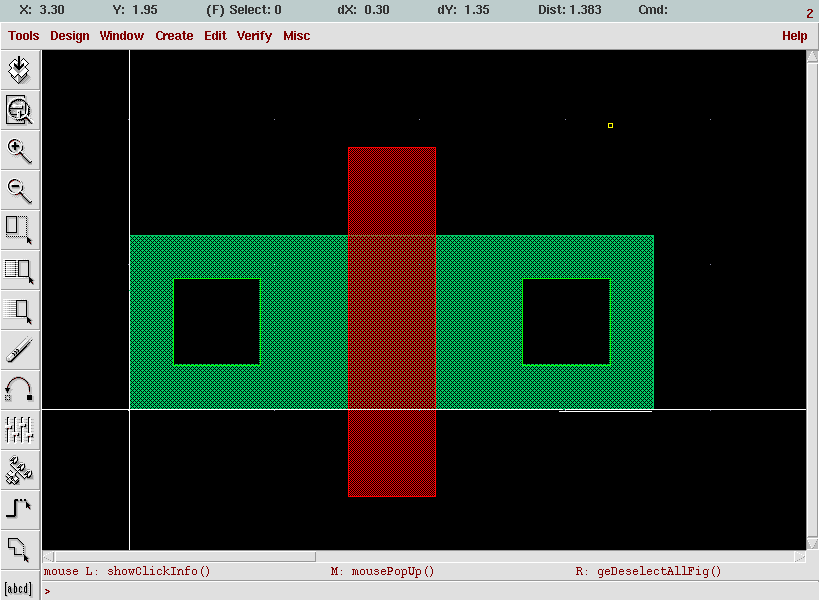Select the [abcd] Label tool

[20, 588]
